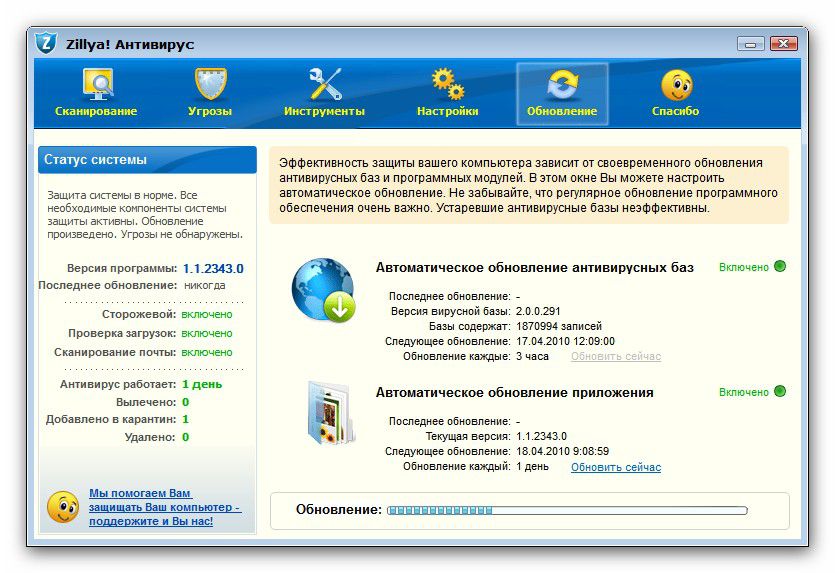This screenshot has height=573, width=835.
Task: Click current version 1.1.2343.0 in application section
Action: pyautogui.click(x=541, y=437)
